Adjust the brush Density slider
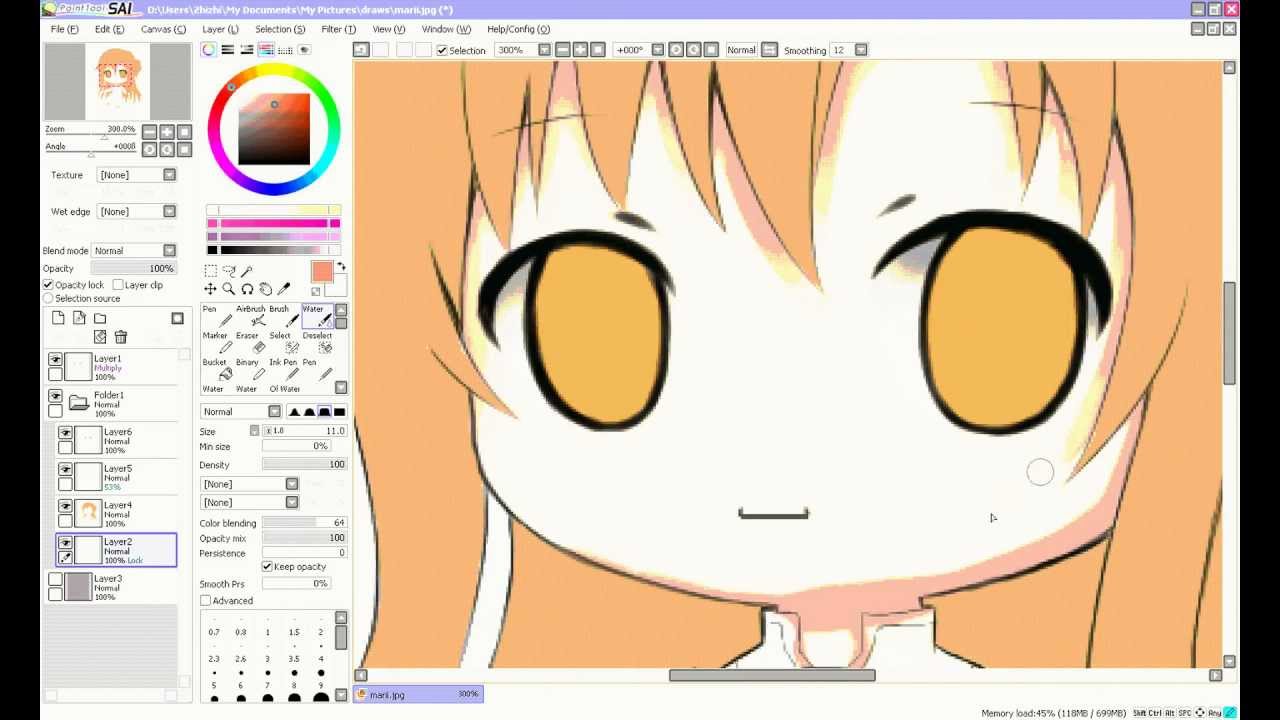1280x720 pixels. (304, 465)
